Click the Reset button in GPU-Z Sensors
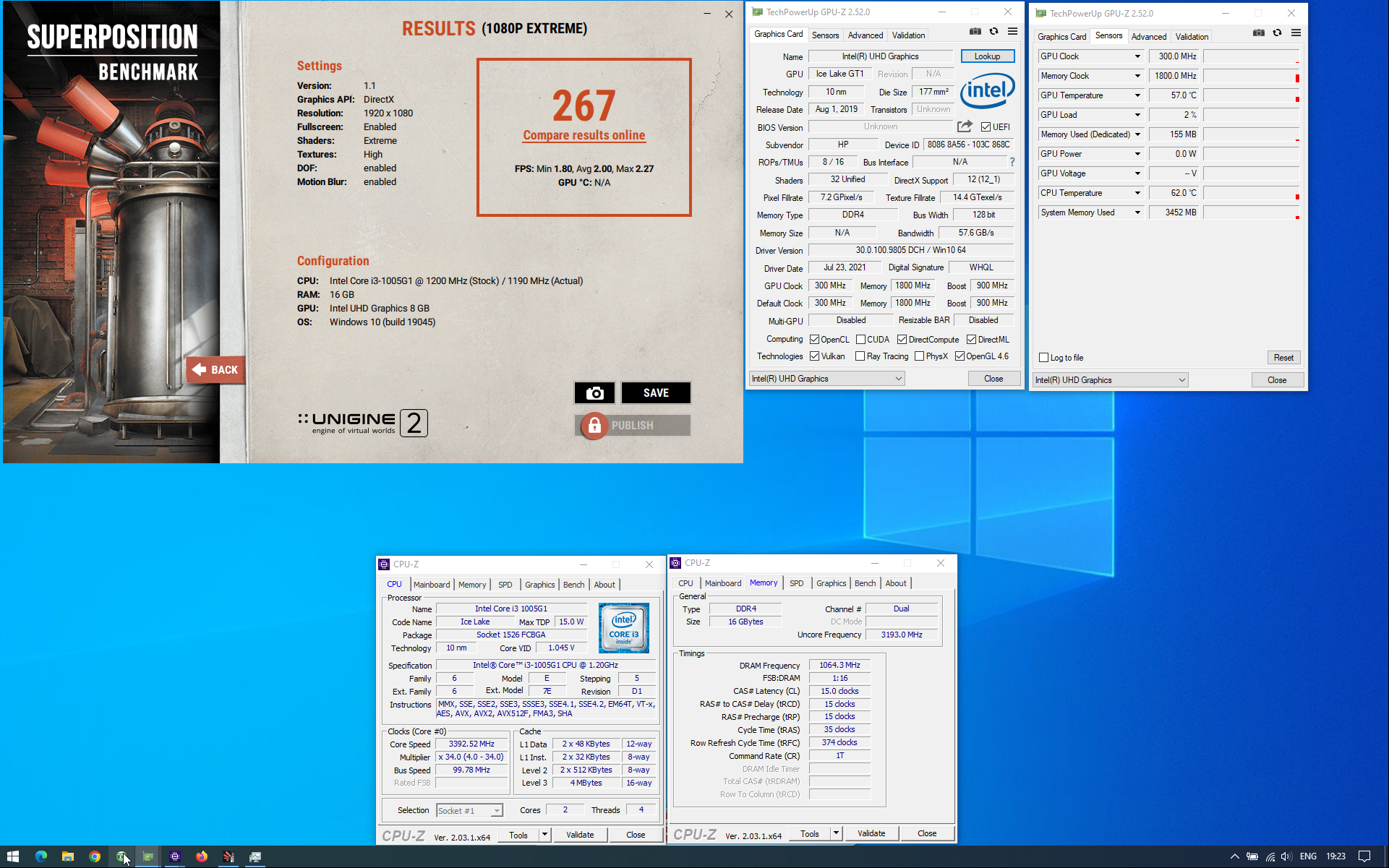 [x=1284, y=358]
